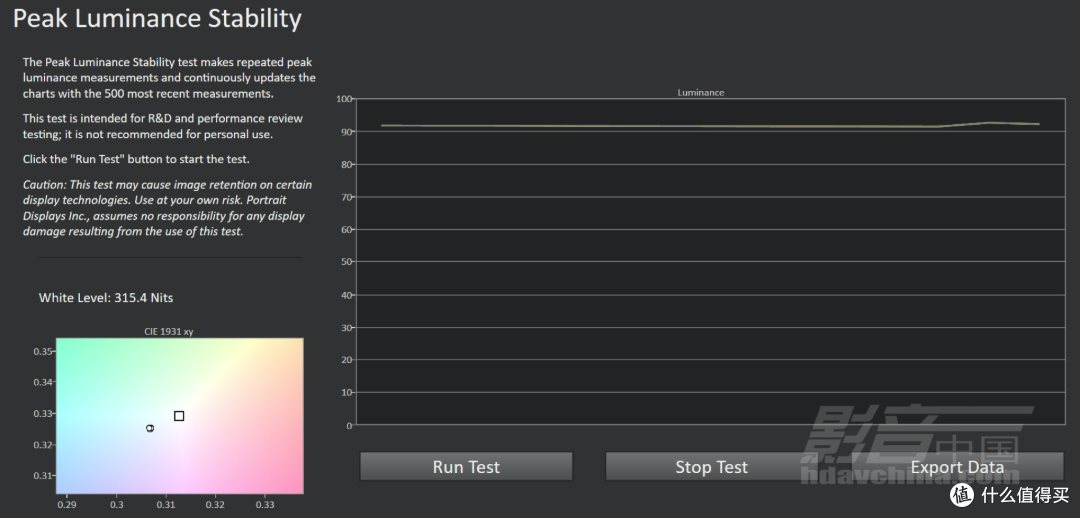Click the 0.35 label on CIE y-axis
The width and height of the screenshot is (1080, 518).
pyautogui.click(x=42, y=351)
